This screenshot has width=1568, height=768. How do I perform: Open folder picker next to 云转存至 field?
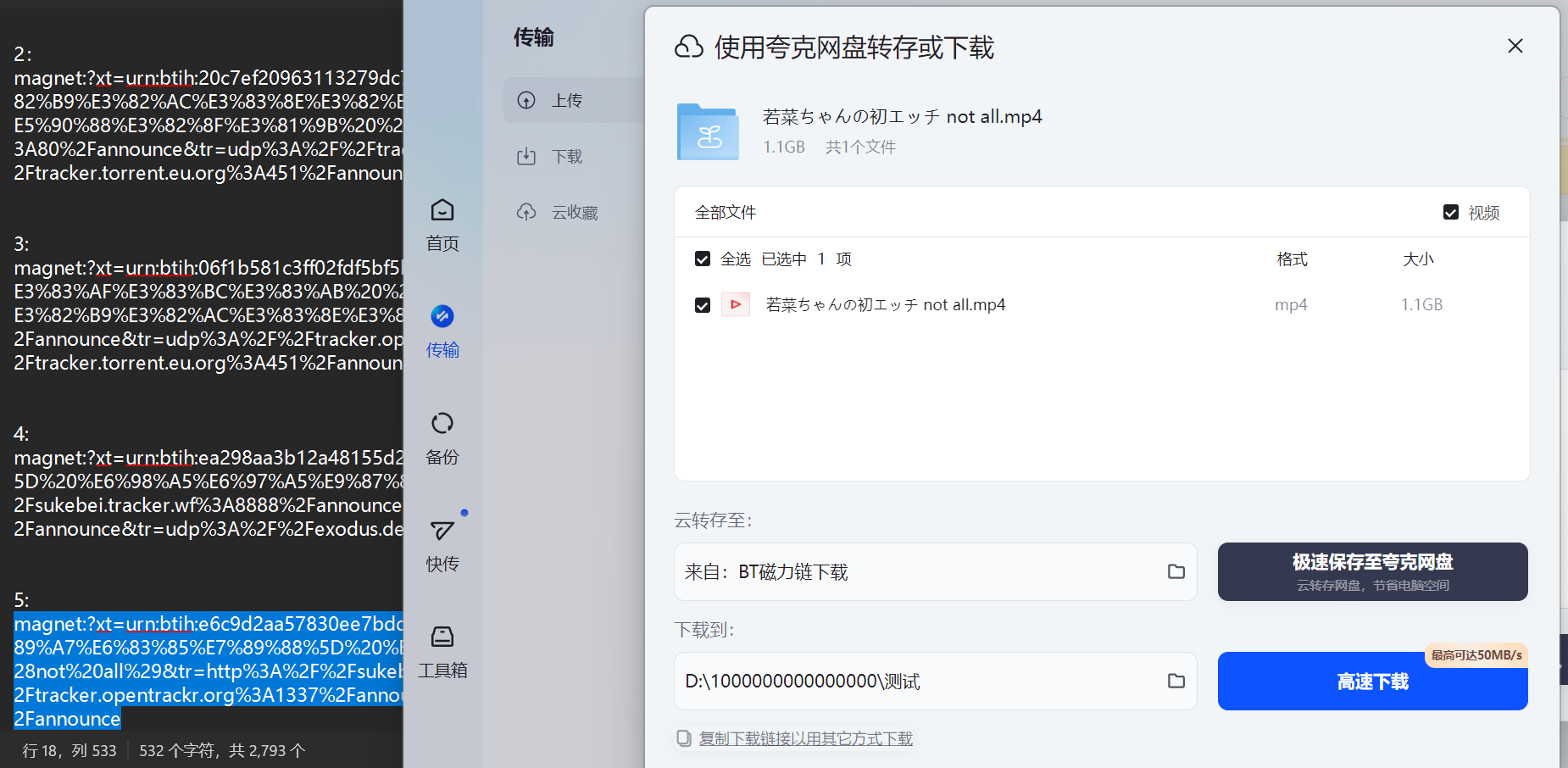(1176, 571)
